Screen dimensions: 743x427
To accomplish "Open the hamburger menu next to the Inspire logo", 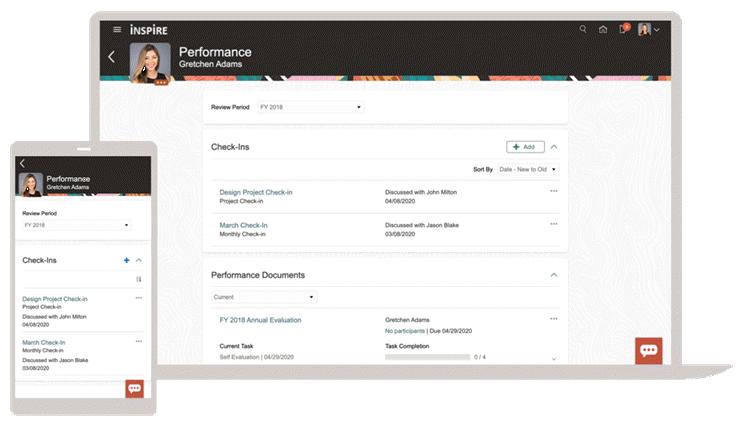I will (x=117, y=30).
